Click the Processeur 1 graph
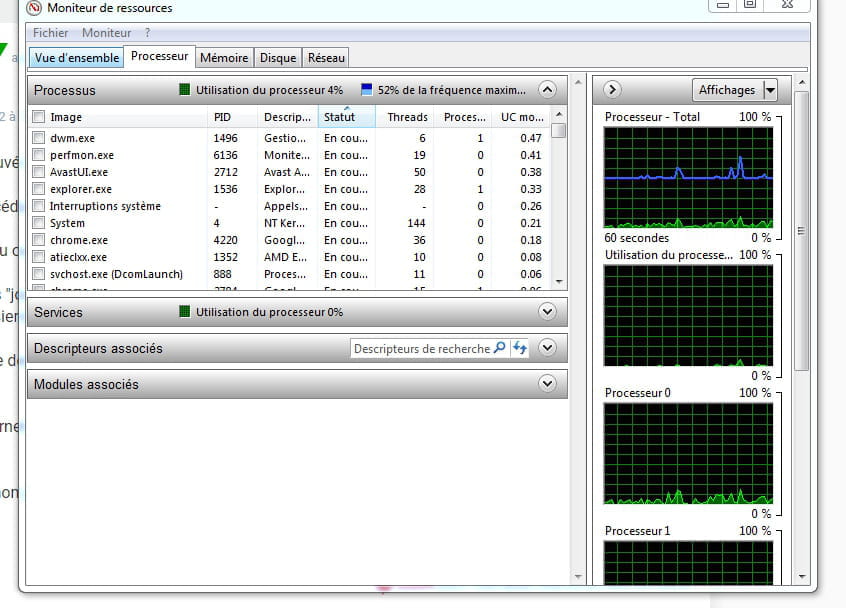The image size is (846, 608). (x=688, y=563)
